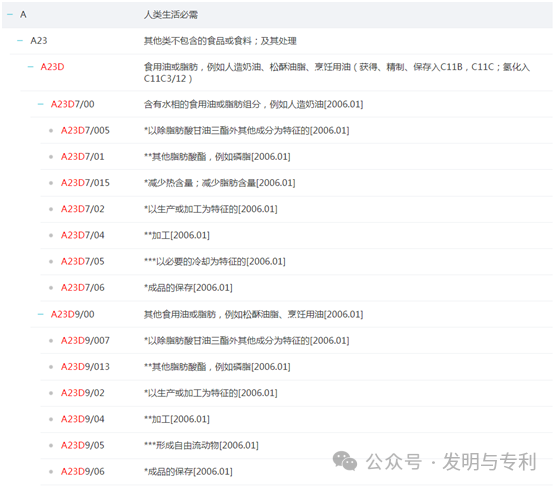Select code A23D7/04
The width and height of the screenshot is (558, 490).
tap(83, 235)
